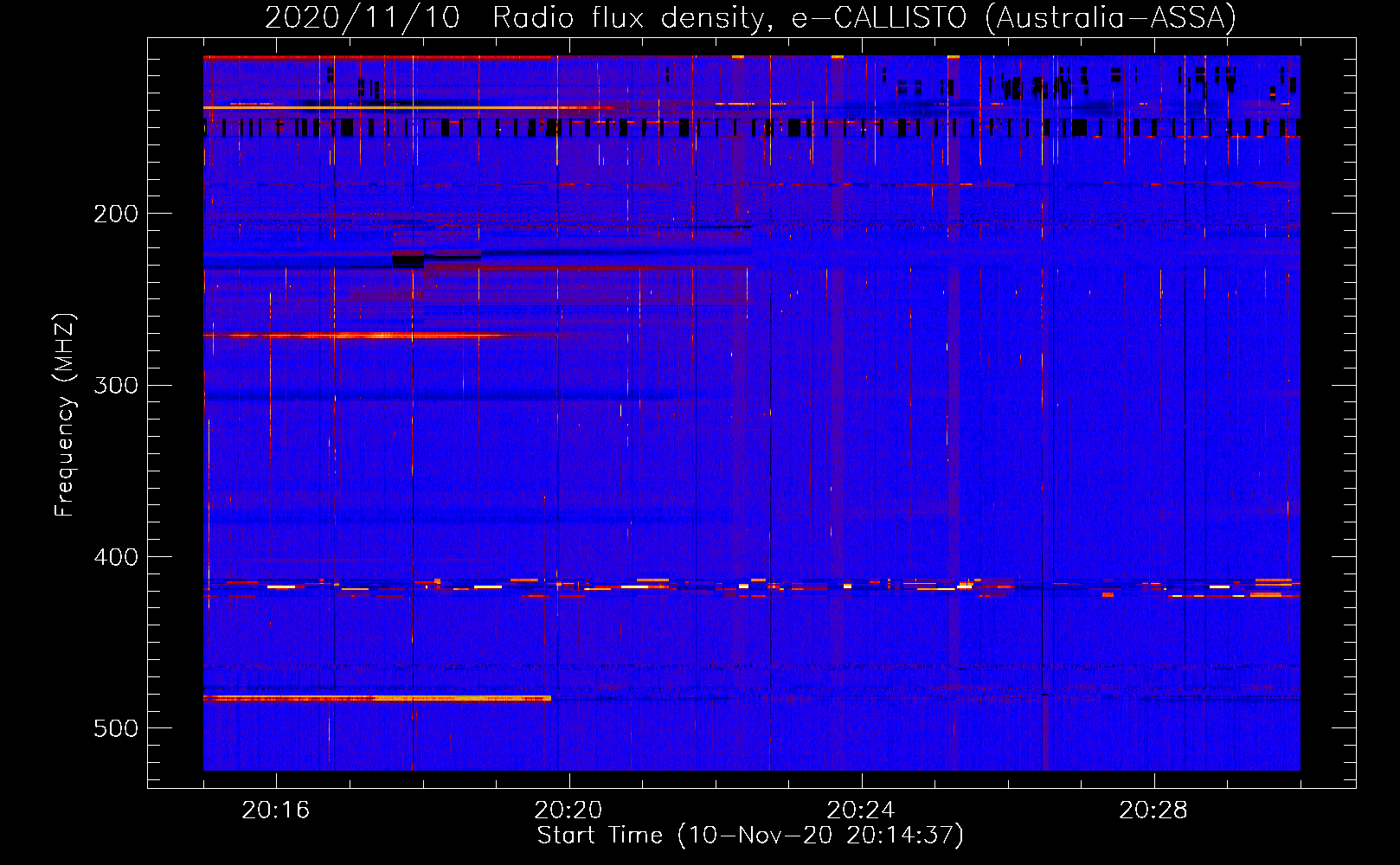Click the 400 frequency tick label
This screenshot has width=1400, height=865.
coord(116,557)
